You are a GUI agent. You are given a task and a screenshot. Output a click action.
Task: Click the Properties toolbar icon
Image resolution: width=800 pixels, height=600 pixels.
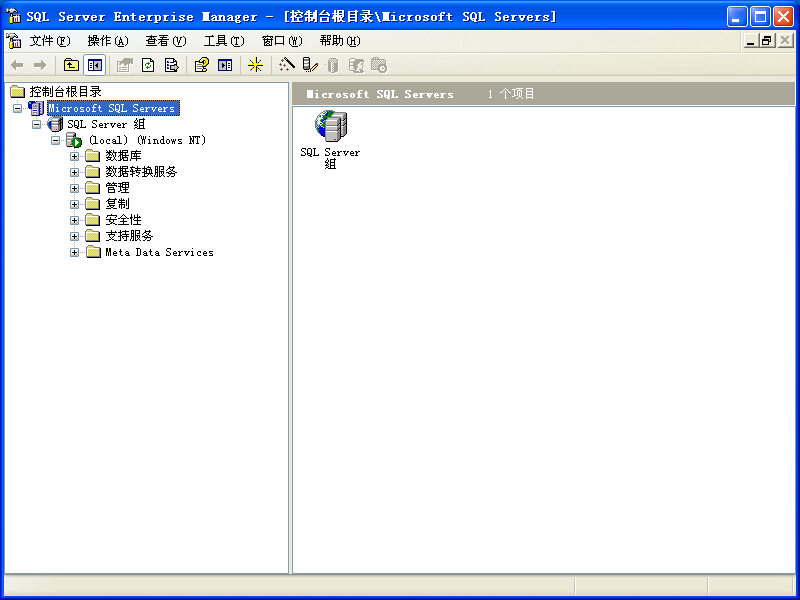click(124, 65)
